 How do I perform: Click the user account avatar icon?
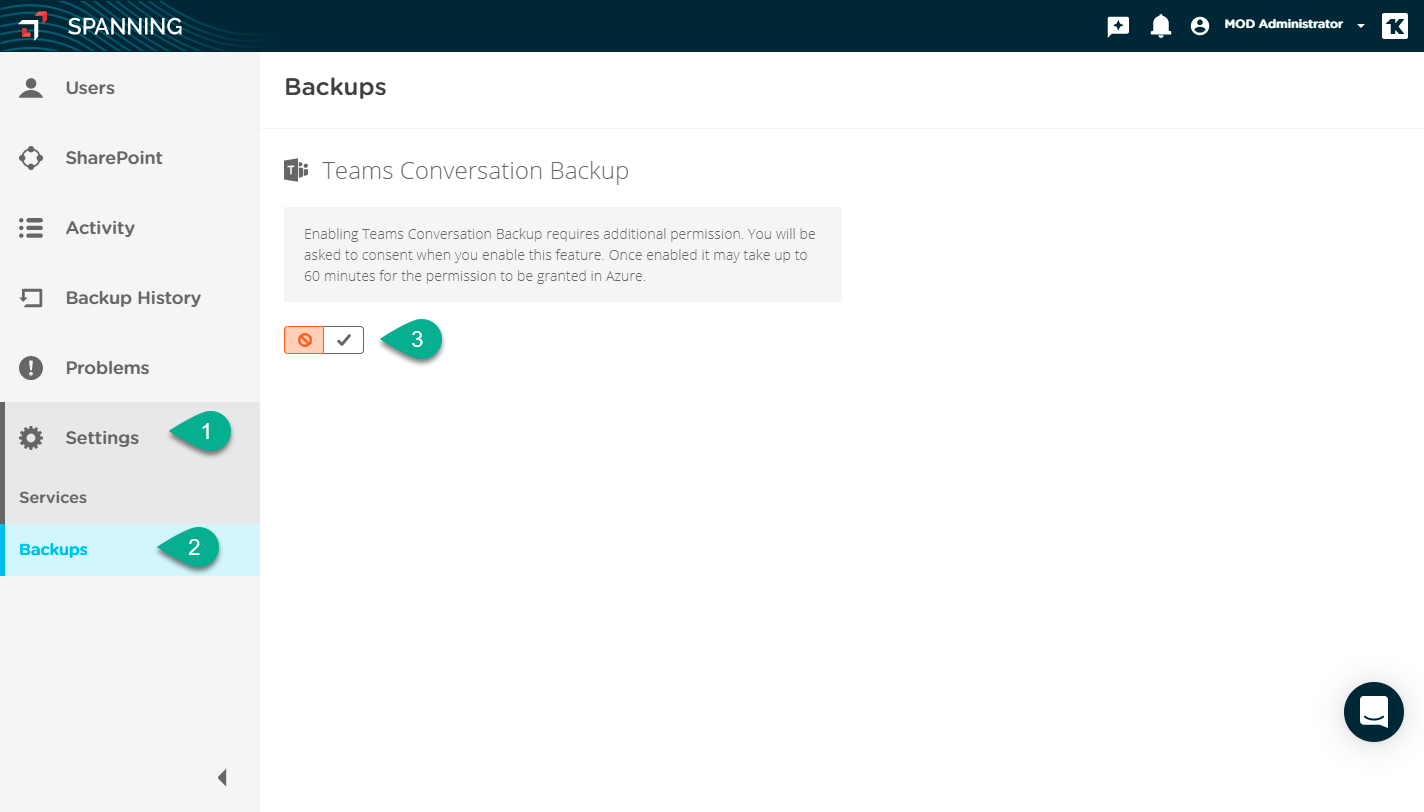tap(1200, 27)
